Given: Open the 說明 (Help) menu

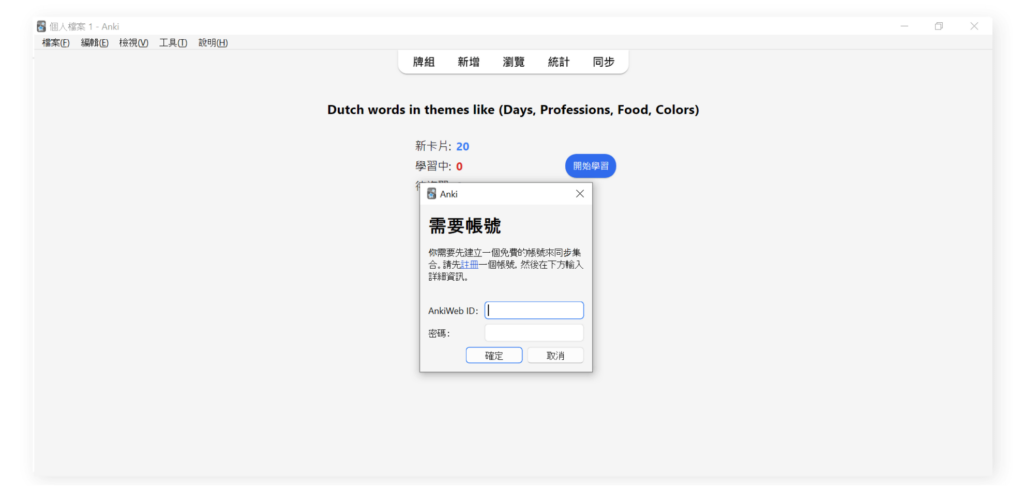Looking at the screenshot, I should pos(212,43).
